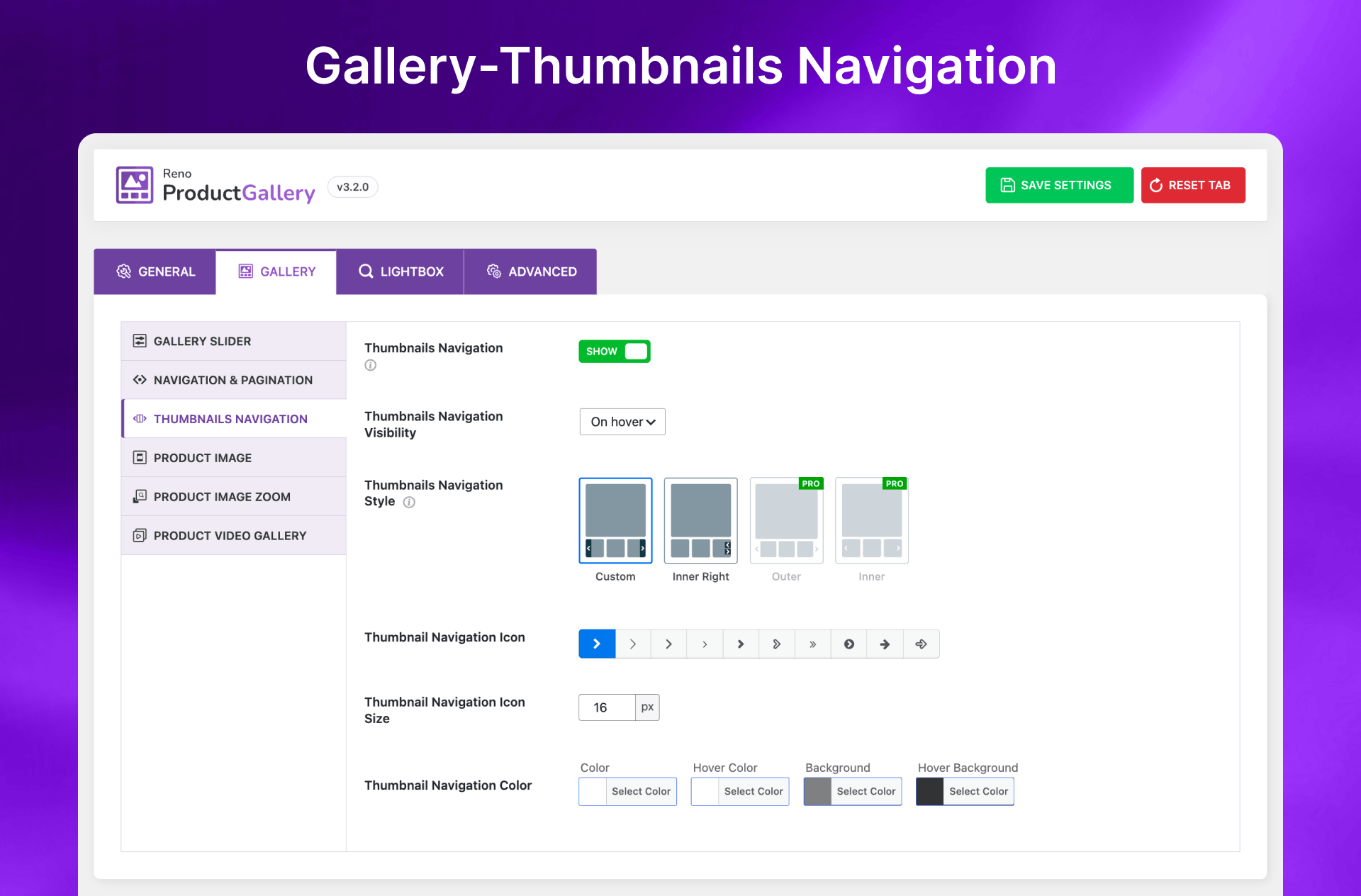1361x896 pixels.
Task: Click info icon beside Thumbnails Navigation Style
Action: (409, 502)
